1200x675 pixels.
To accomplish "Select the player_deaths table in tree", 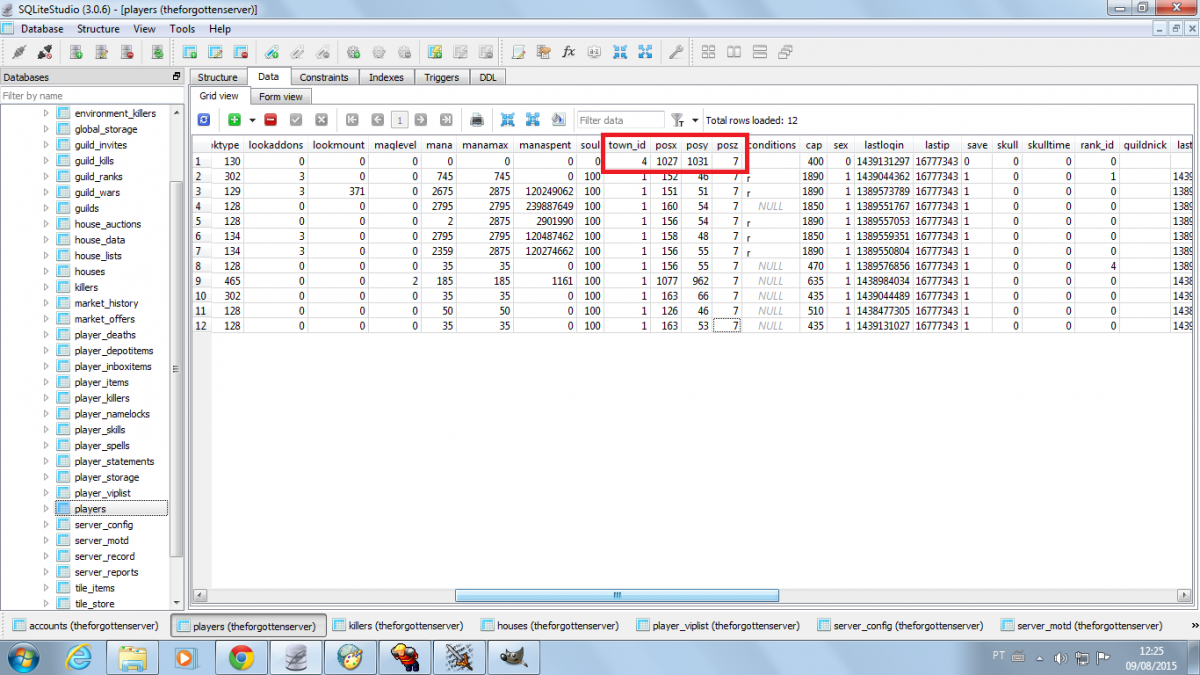I will click(105, 335).
